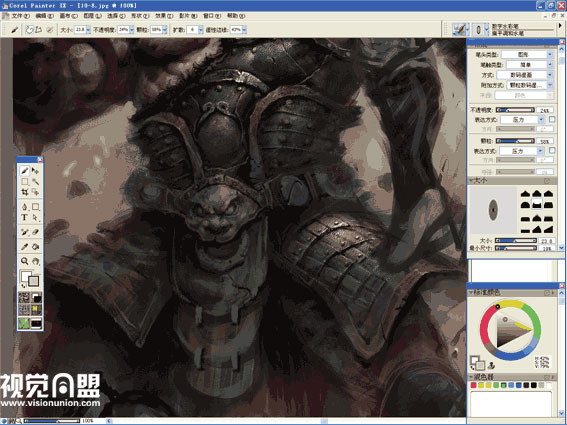Screen dimensions: 567x425
Task: Adjust the 颗粒 grain slider in brush panel
Action: click(515, 141)
